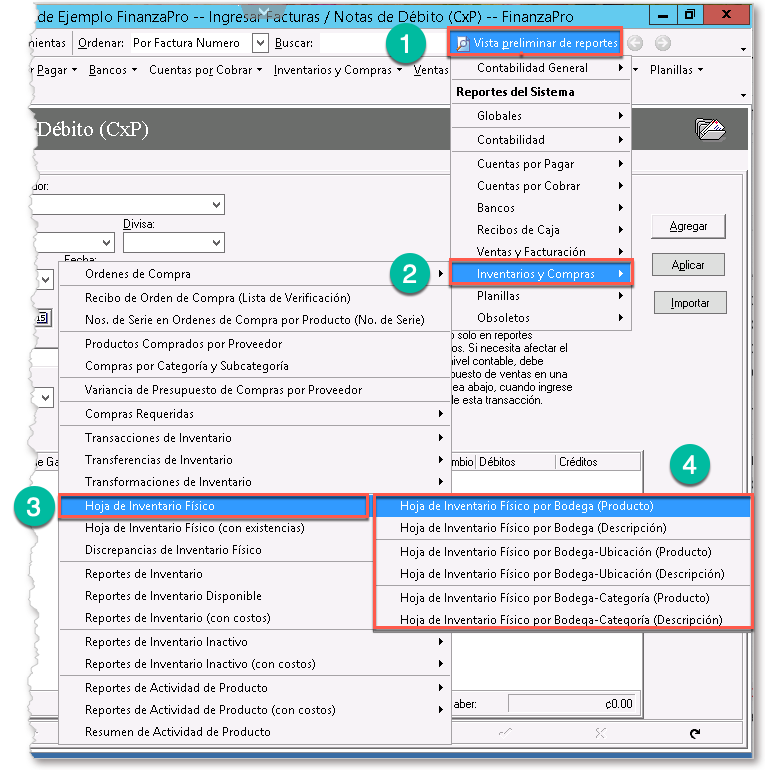
Task: Select Inventarios y Compras in reports menu
Action: 541,274
